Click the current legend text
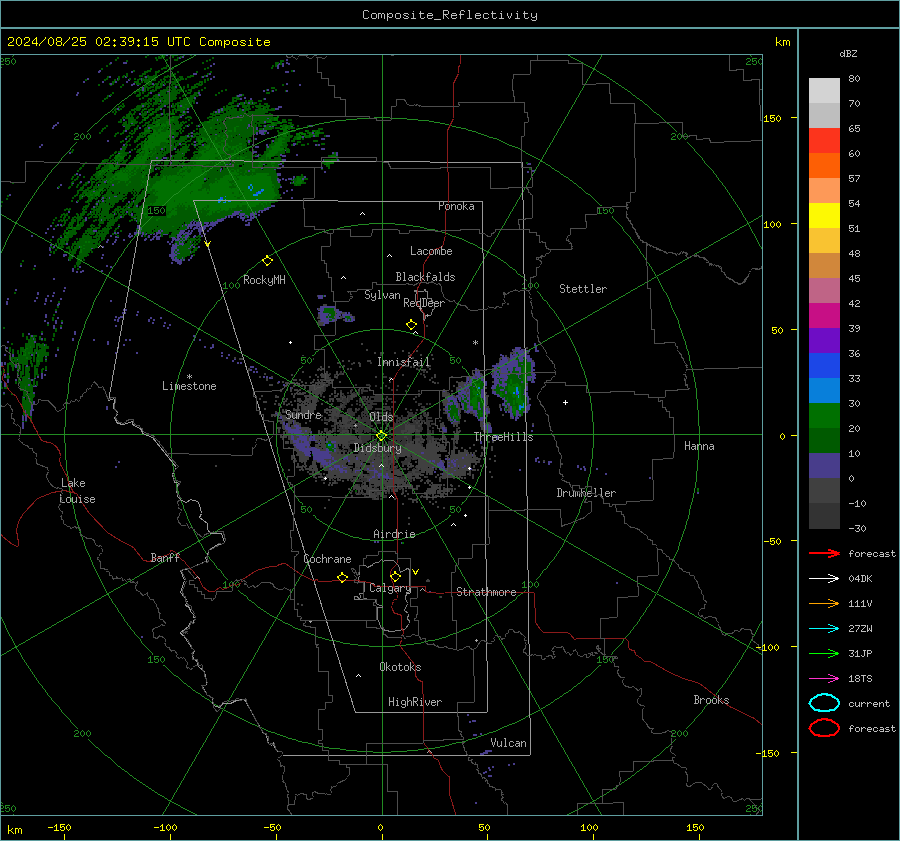This screenshot has width=900, height=841. [x=869, y=703]
